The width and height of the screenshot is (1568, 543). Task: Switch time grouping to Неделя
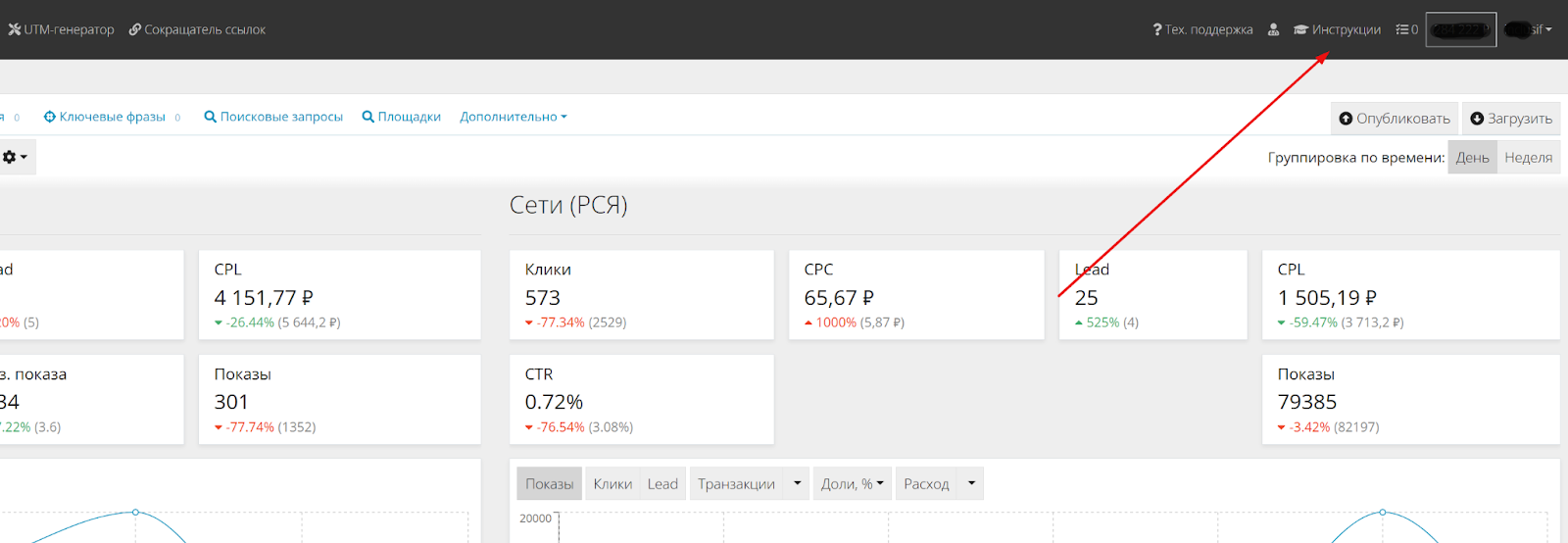(x=1528, y=158)
